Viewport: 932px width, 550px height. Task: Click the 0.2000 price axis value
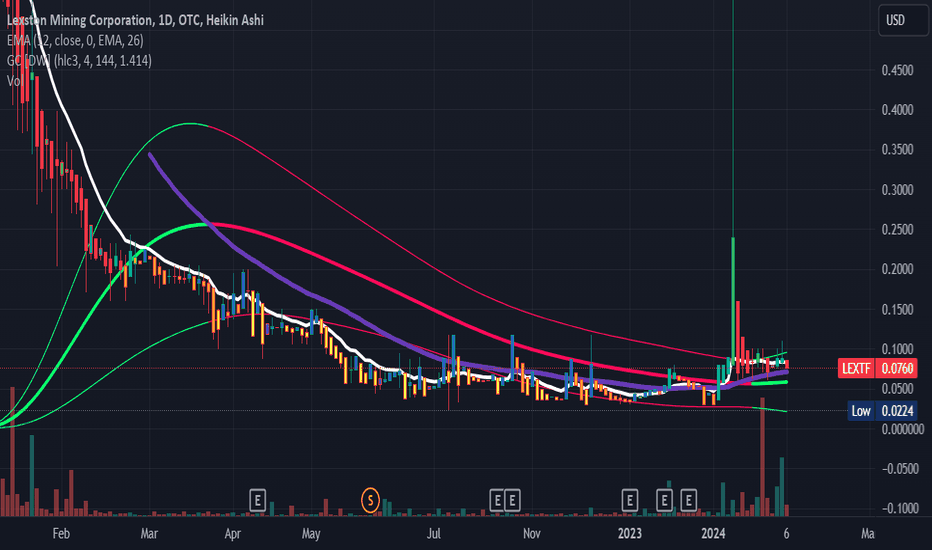click(x=898, y=269)
